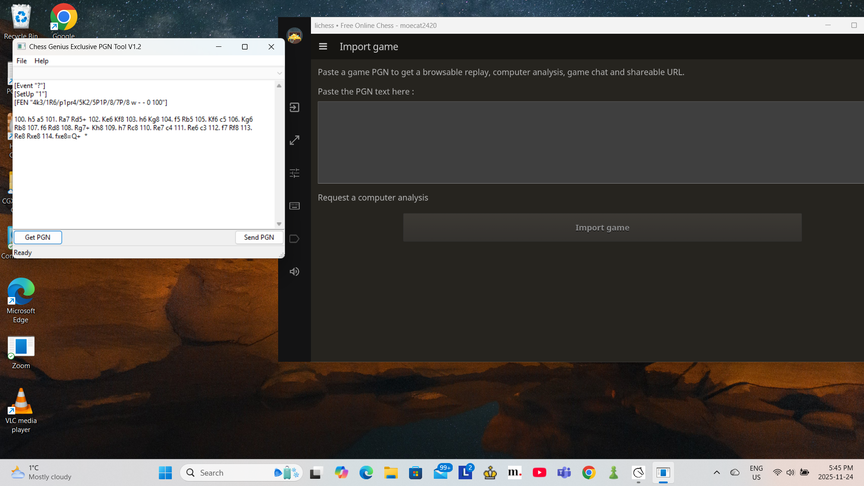Open the clock showing 5:45 PM

[835, 473]
